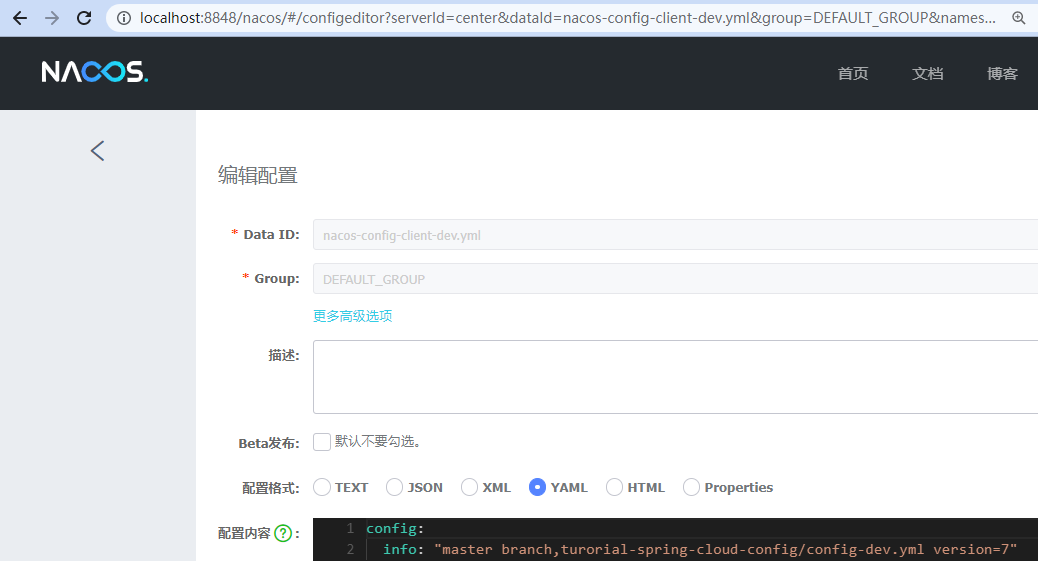The width and height of the screenshot is (1038, 561).
Task: Click the 'info:' line in code editor
Action: coord(702,549)
